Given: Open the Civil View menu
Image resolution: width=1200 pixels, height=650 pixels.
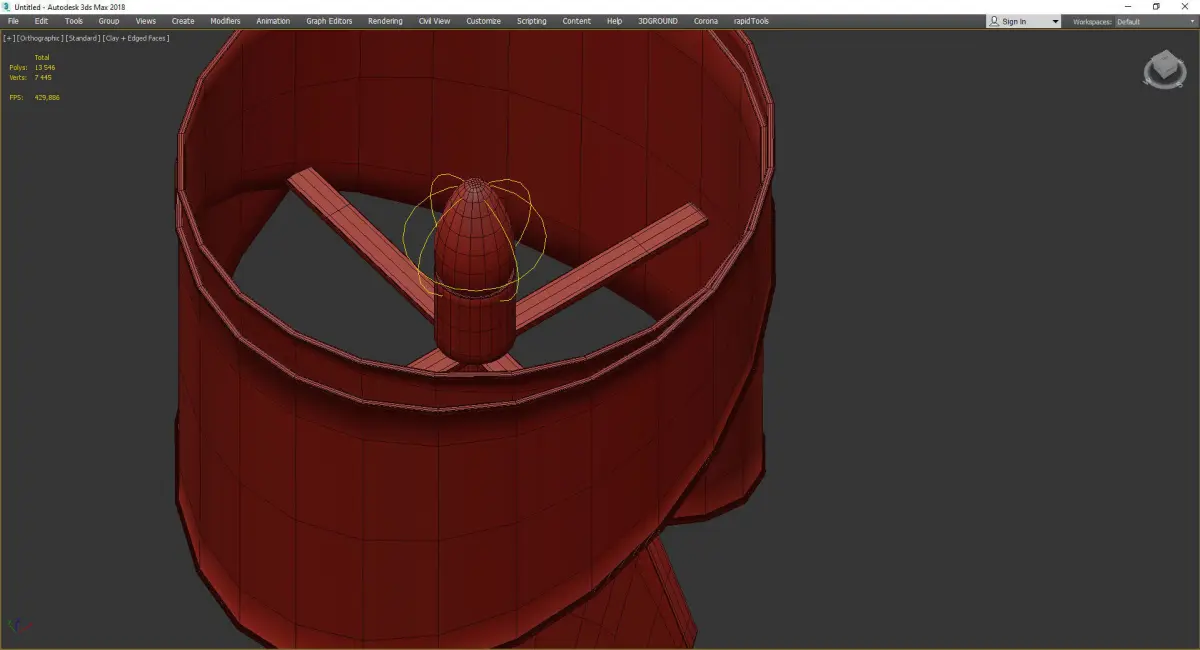Looking at the screenshot, I should (x=434, y=21).
